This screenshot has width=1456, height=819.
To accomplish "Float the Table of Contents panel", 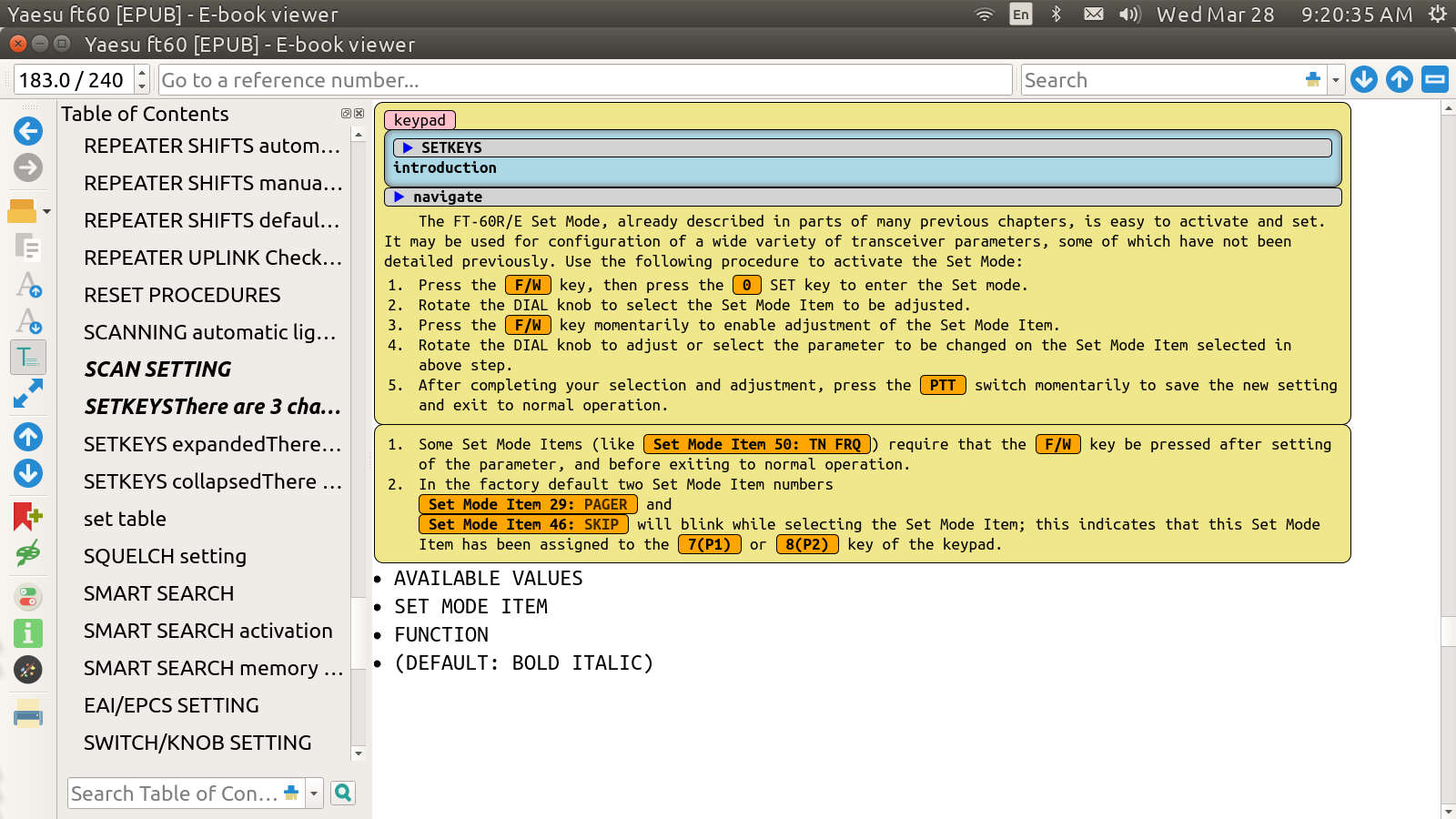I will click(346, 114).
